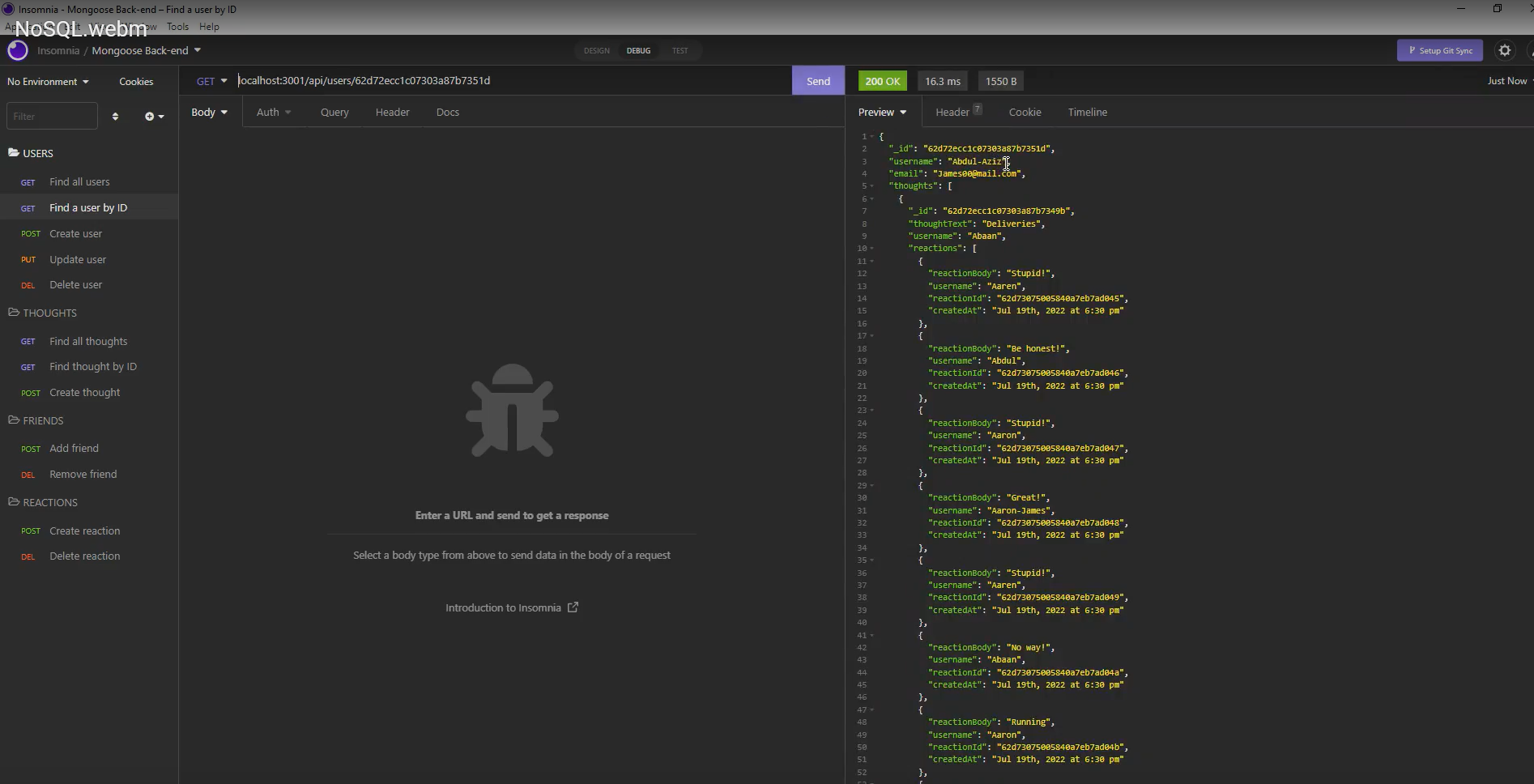Open the Help menu
Image resolution: width=1534 pixels, height=784 pixels.
pos(209,27)
